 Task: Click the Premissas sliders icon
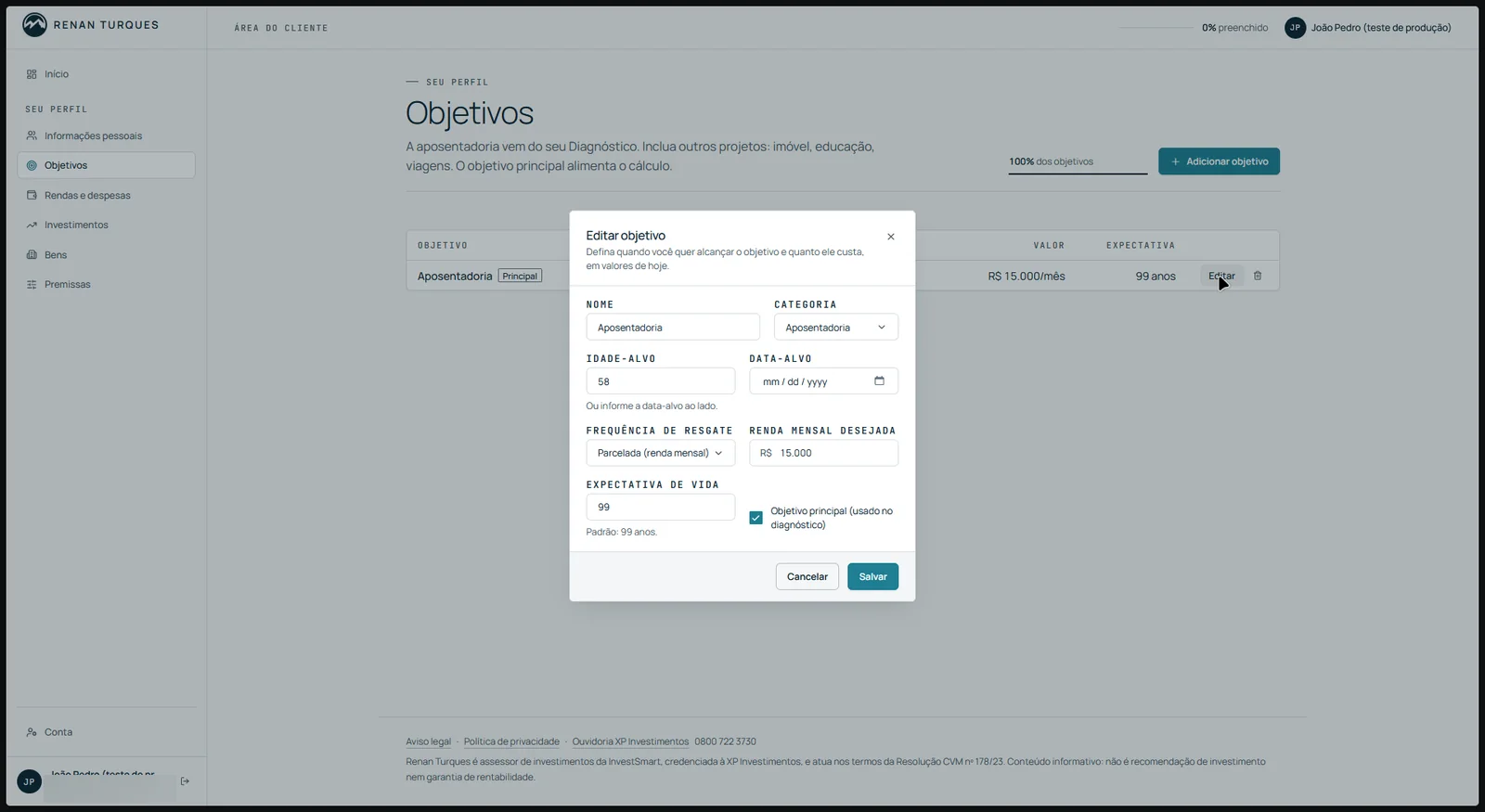coord(32,284)
